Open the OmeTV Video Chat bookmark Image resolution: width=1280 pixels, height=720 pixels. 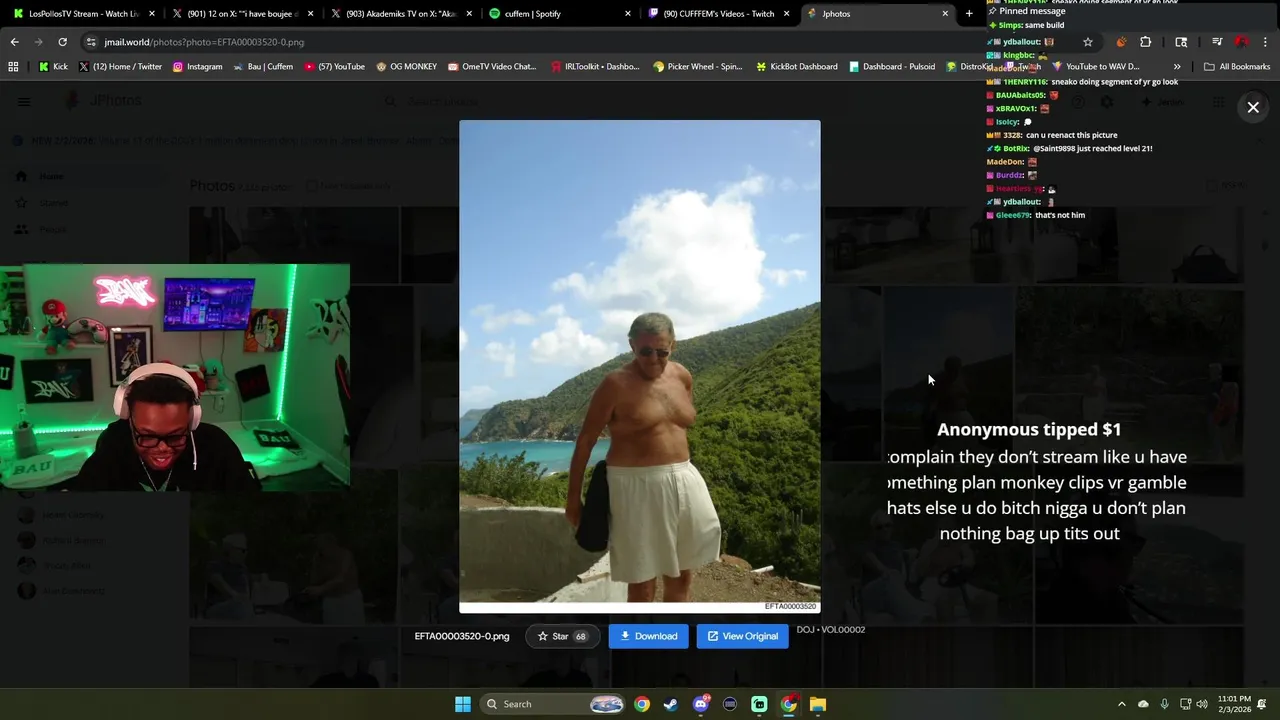click(x=492, y=67)
